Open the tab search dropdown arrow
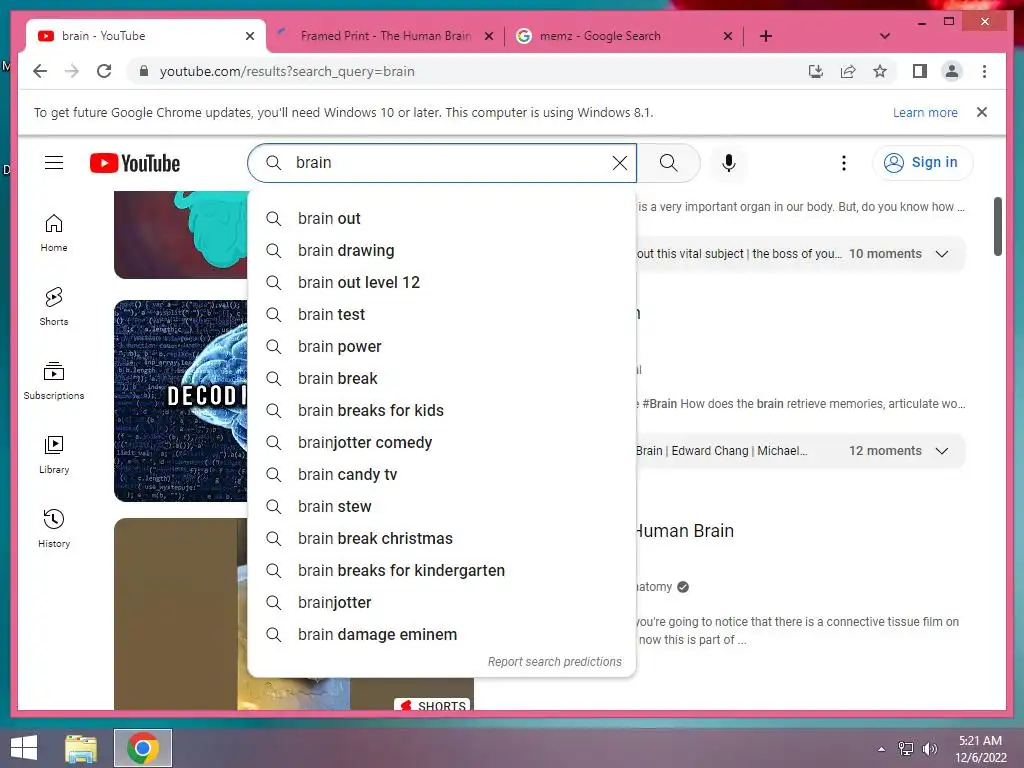The image size is (1024, 768). 885,36
